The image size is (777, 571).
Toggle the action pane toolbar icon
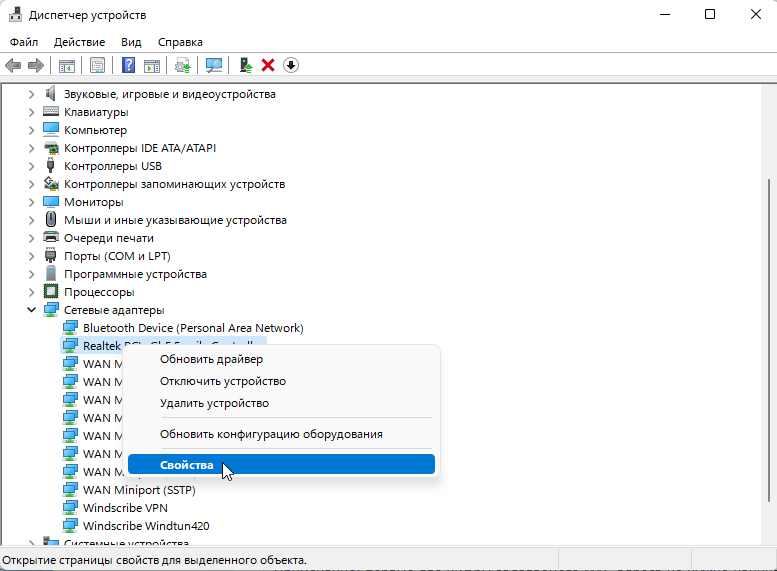tap(152, 65)
